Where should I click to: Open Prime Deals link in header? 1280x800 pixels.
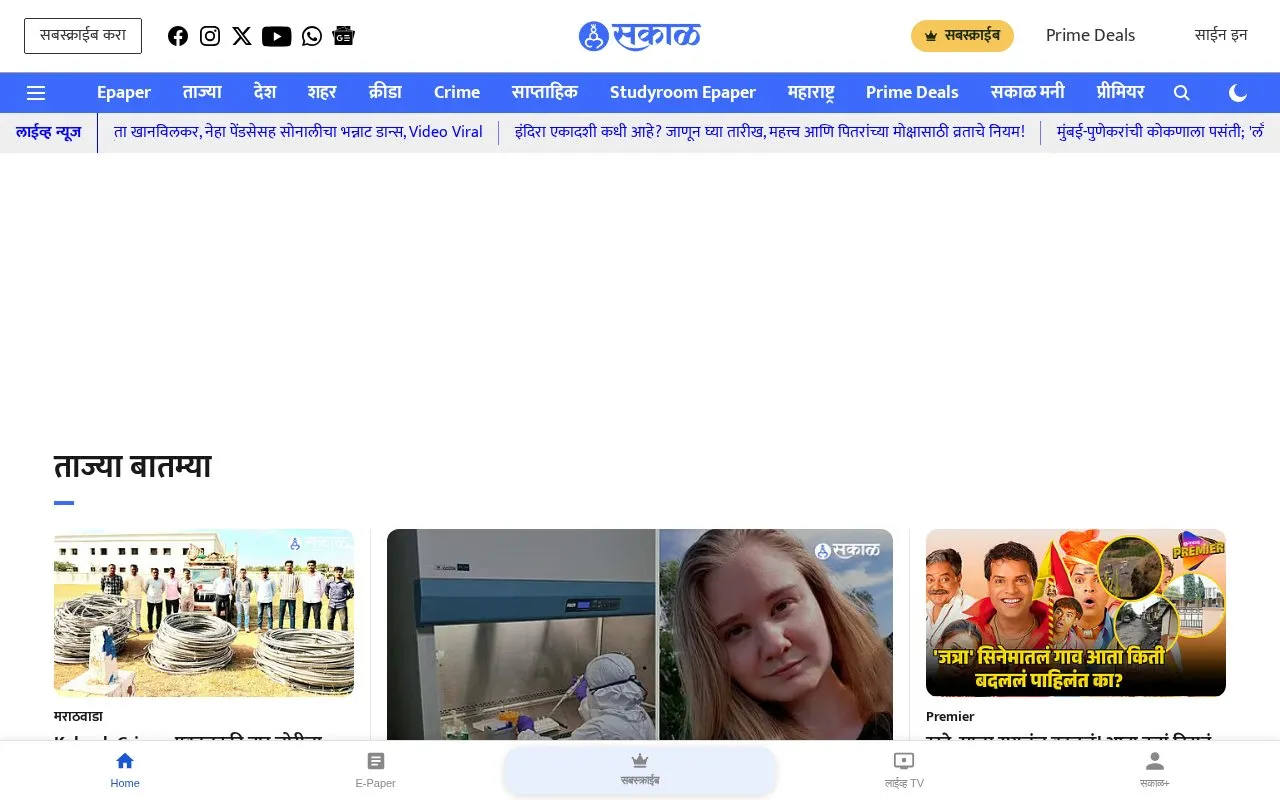1090,36
